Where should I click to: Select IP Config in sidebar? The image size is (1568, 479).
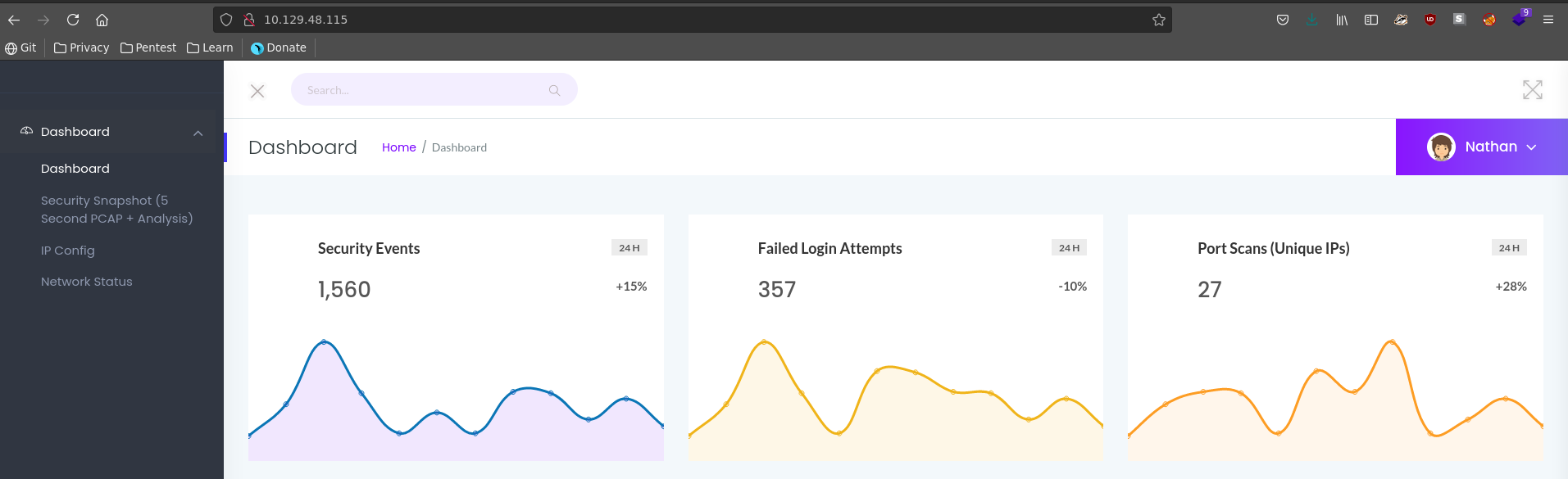[68, 251]
